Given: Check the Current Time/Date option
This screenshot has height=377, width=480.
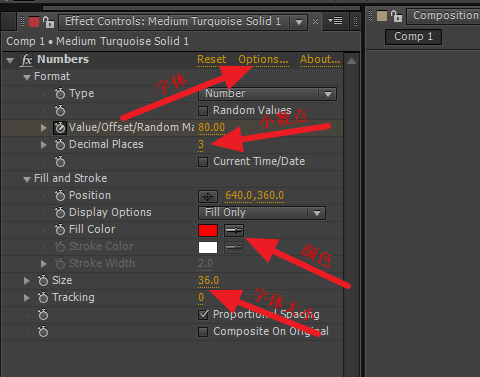Looking at the screenshot, I should [203, 162].
